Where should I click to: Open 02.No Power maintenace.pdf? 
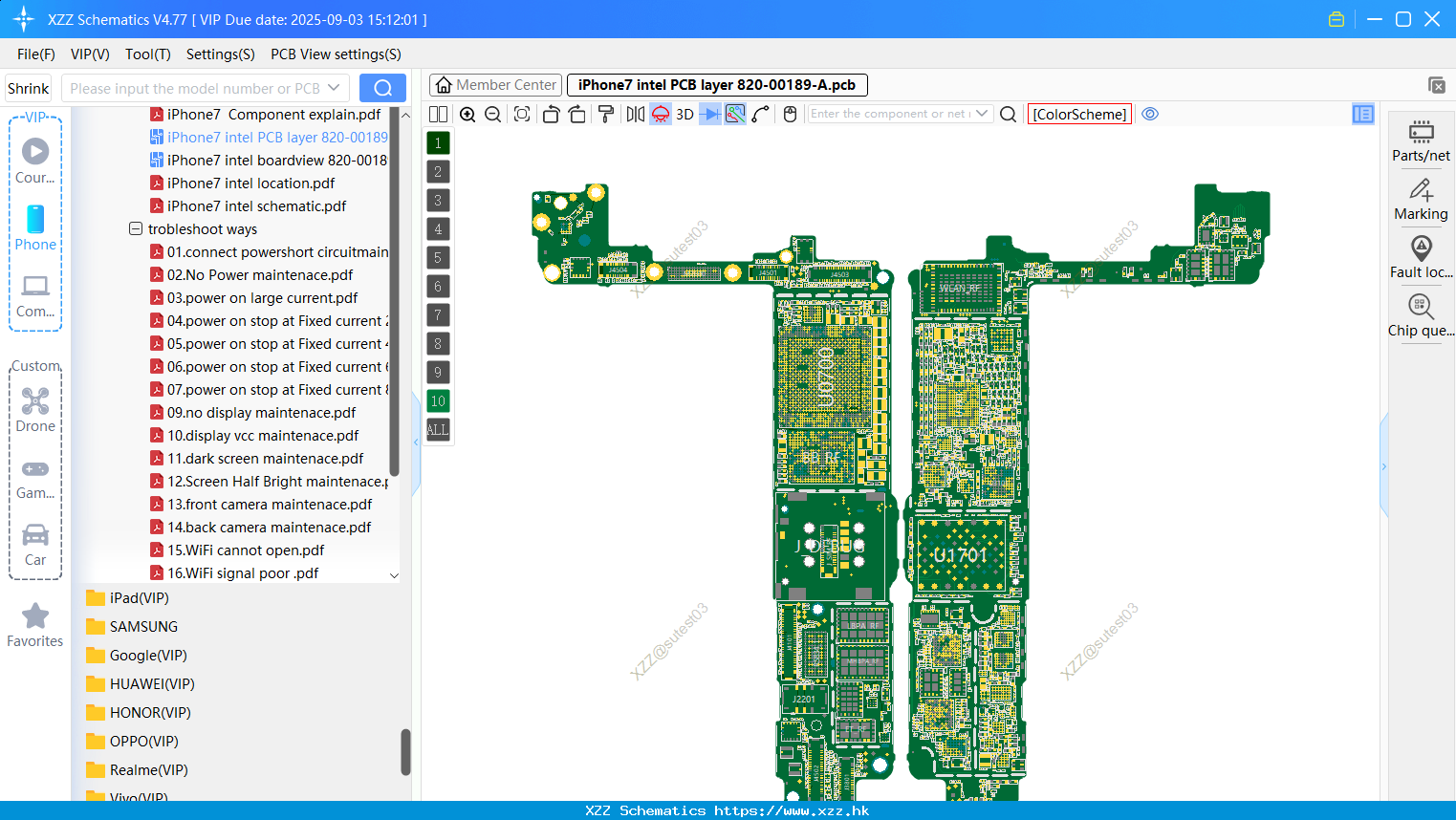(x=251, y=275)
